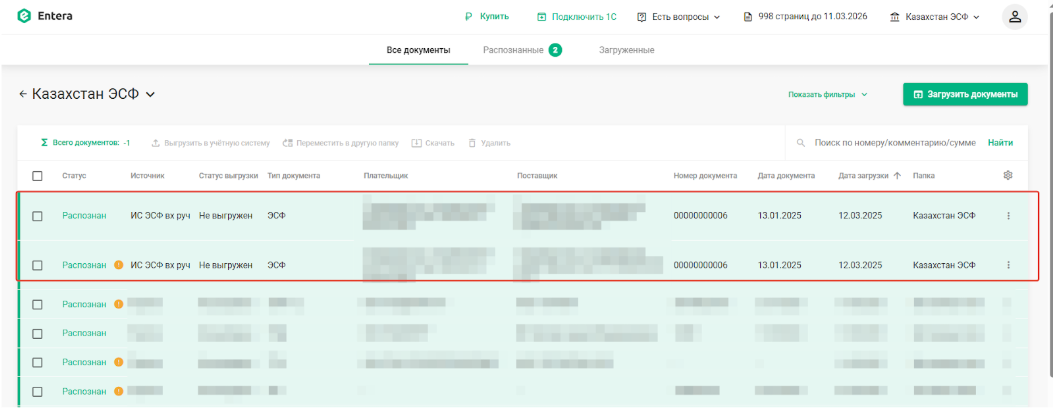Screen dimensions: 1053x411
Task: Open the user profile avatar menu
Action: [x=1015, y=17]
